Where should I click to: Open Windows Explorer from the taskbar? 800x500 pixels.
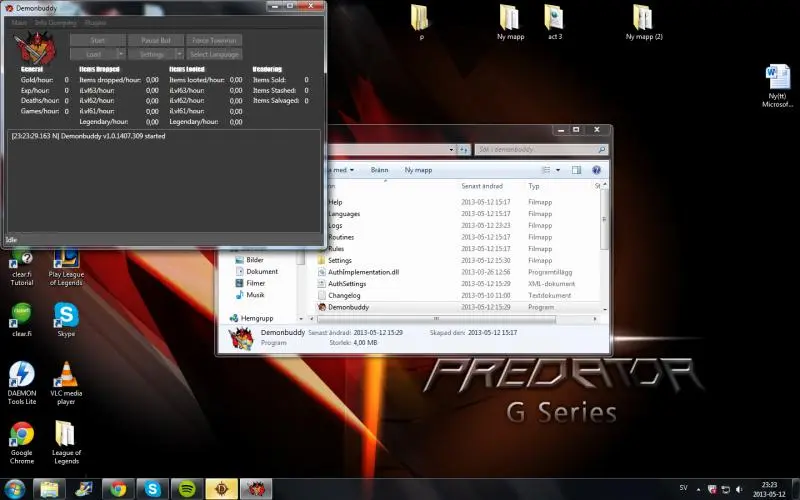49,489
